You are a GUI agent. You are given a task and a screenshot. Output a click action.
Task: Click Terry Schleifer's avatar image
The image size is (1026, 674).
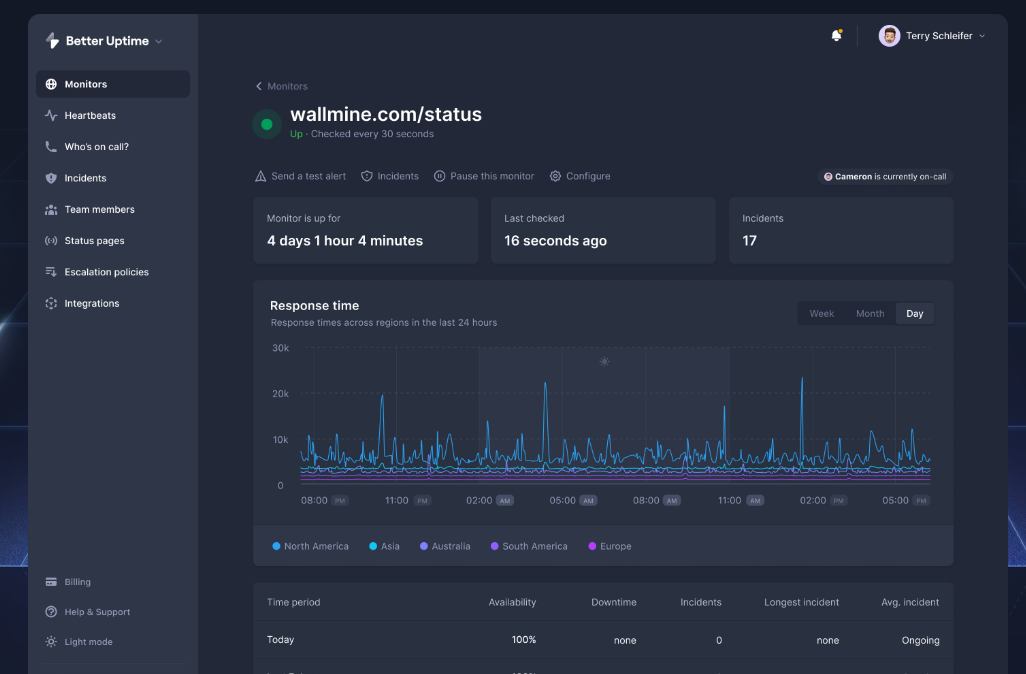tap(889, 36)
